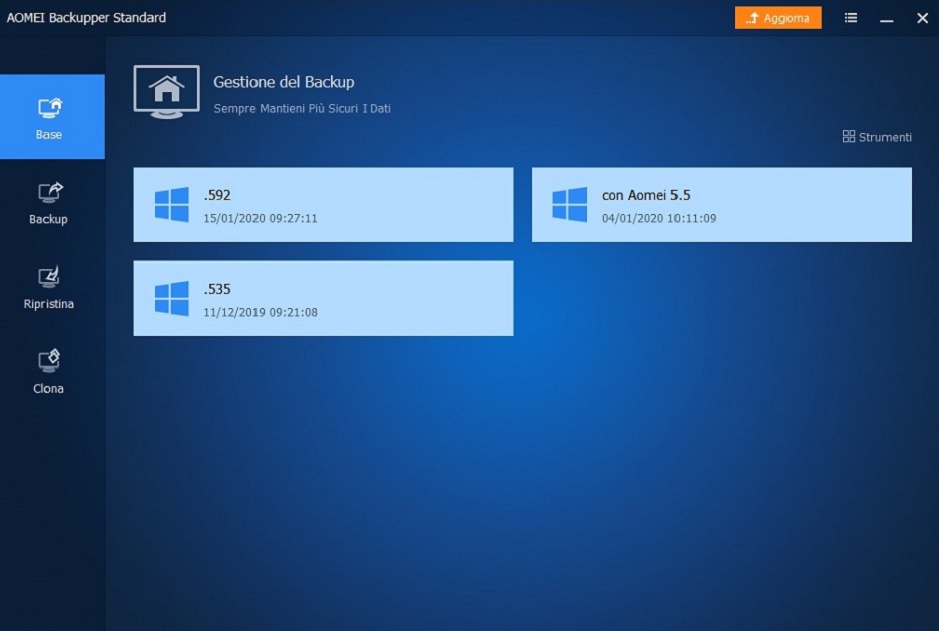Click the Sempre Mantieni Più Sicuri I Dati subtitle
The width and height of the screenshot is (939, 631).
click(x=302, y=108)
